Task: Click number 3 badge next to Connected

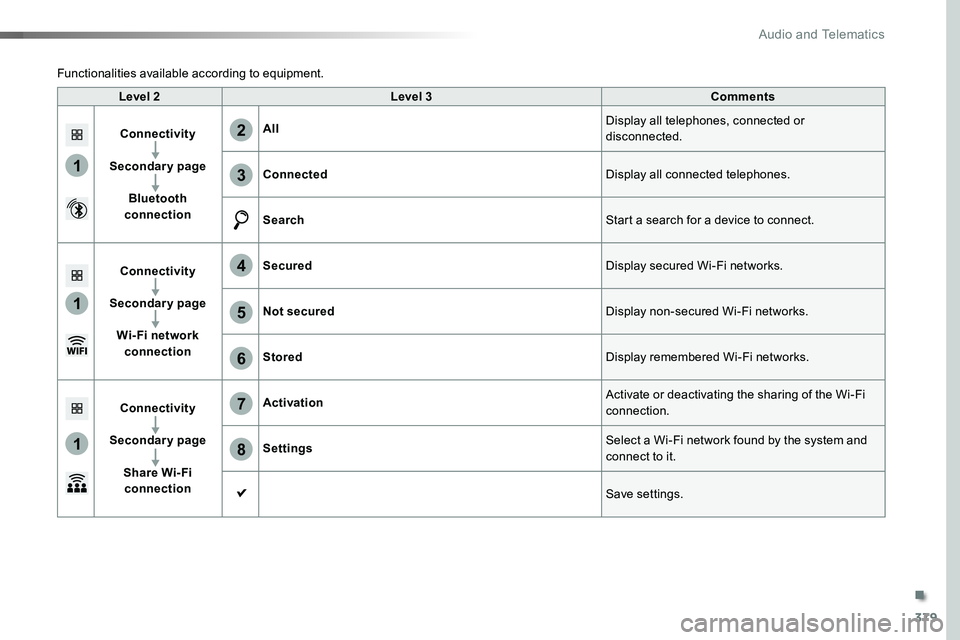Action: [241, 175]
